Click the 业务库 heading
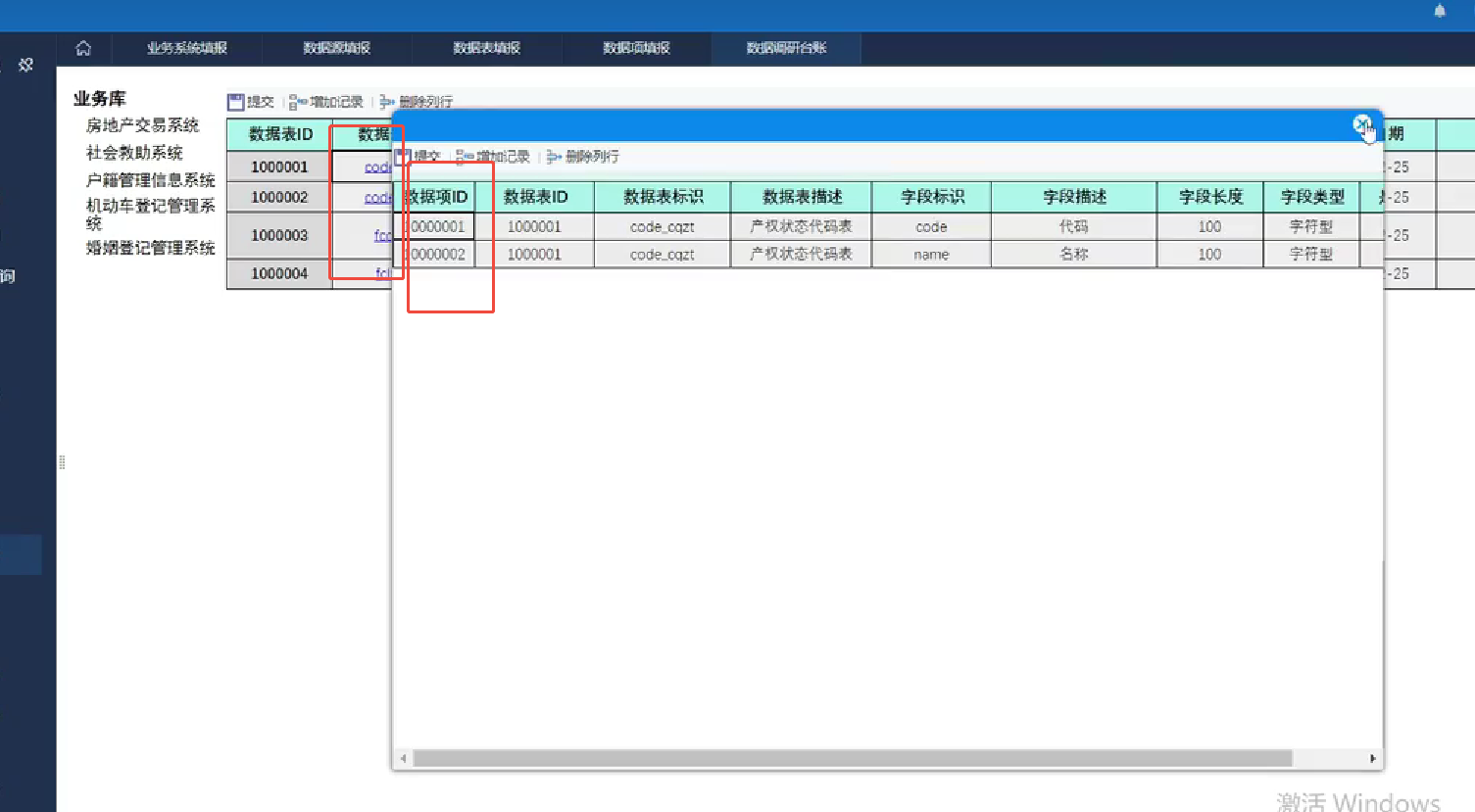This screenshot has width=1475, height=812. click(100, 99)
